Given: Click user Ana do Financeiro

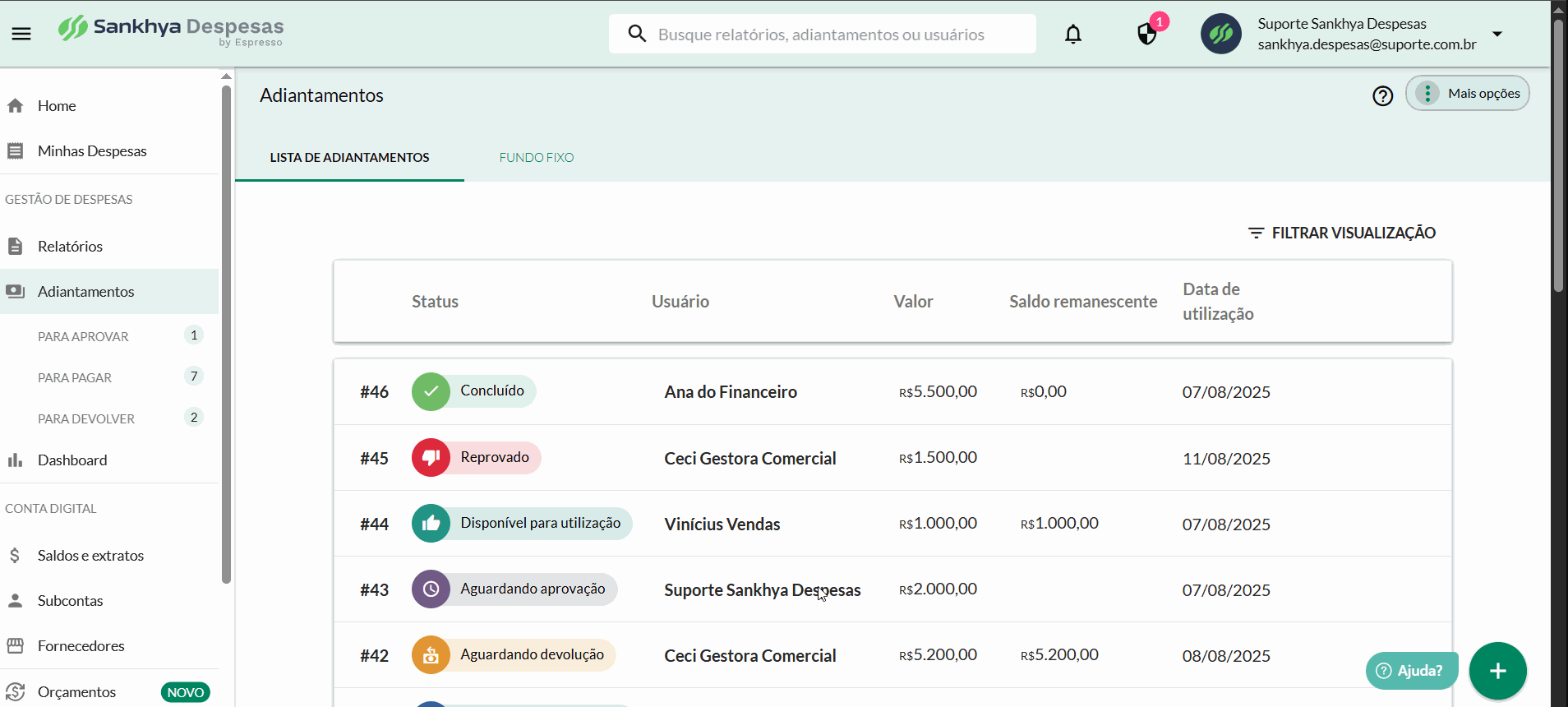Looking at the screenshot, I should point(731,392).
